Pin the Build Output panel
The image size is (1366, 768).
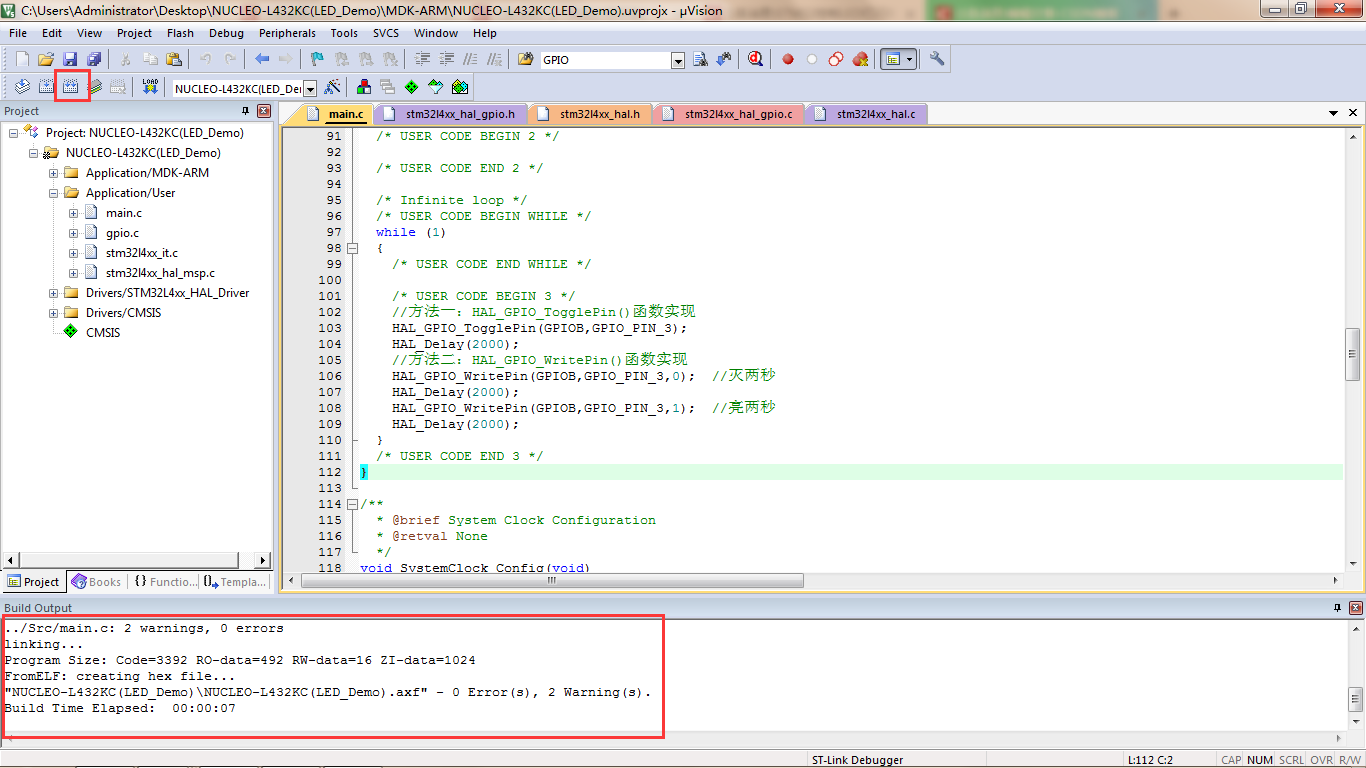[x=1338, y=608]
